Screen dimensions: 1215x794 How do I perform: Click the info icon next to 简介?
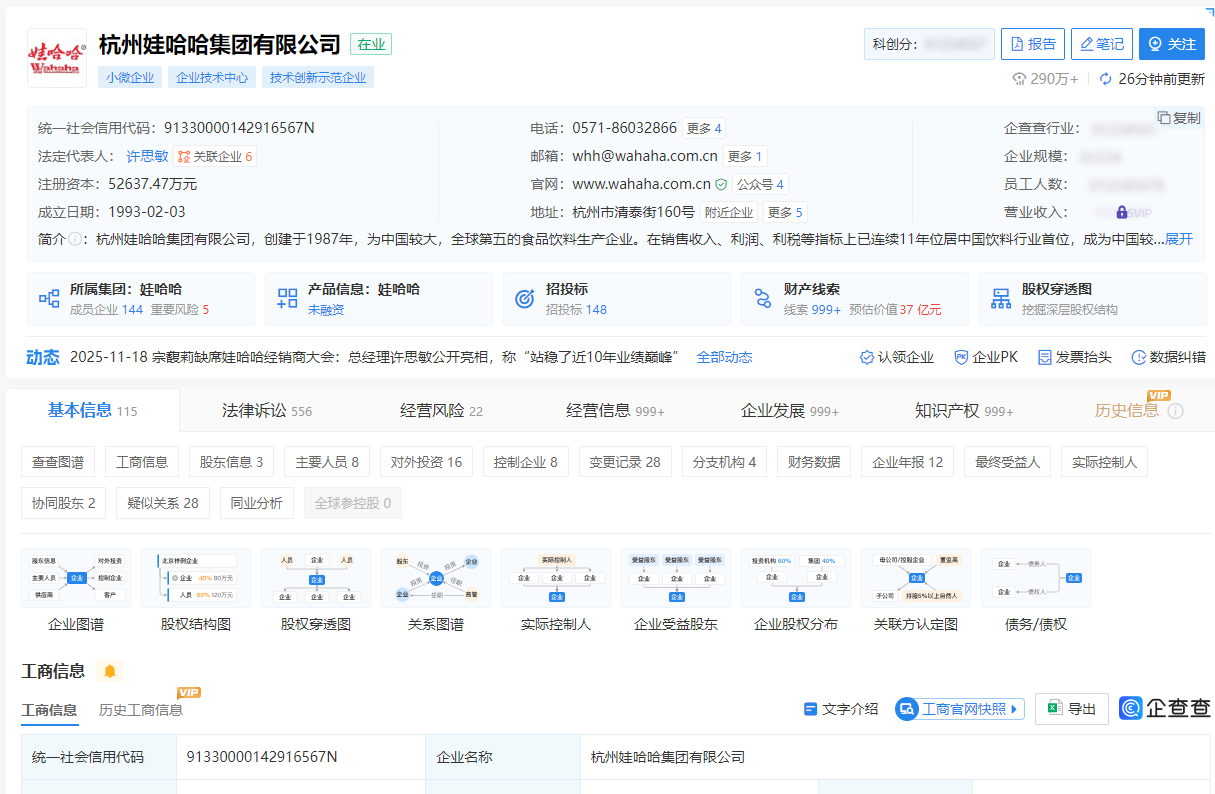click(75, 240)
